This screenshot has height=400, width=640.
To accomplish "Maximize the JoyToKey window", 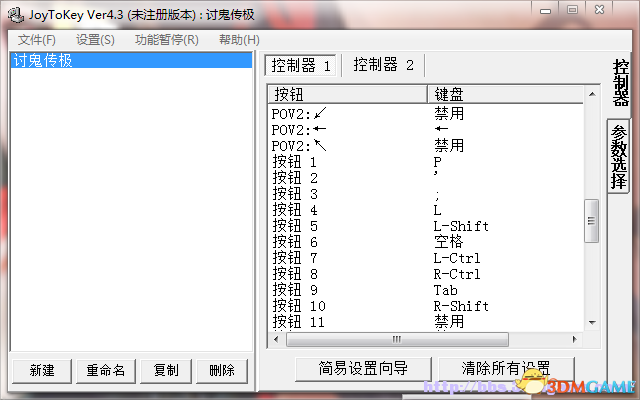I will click(572, 10).
